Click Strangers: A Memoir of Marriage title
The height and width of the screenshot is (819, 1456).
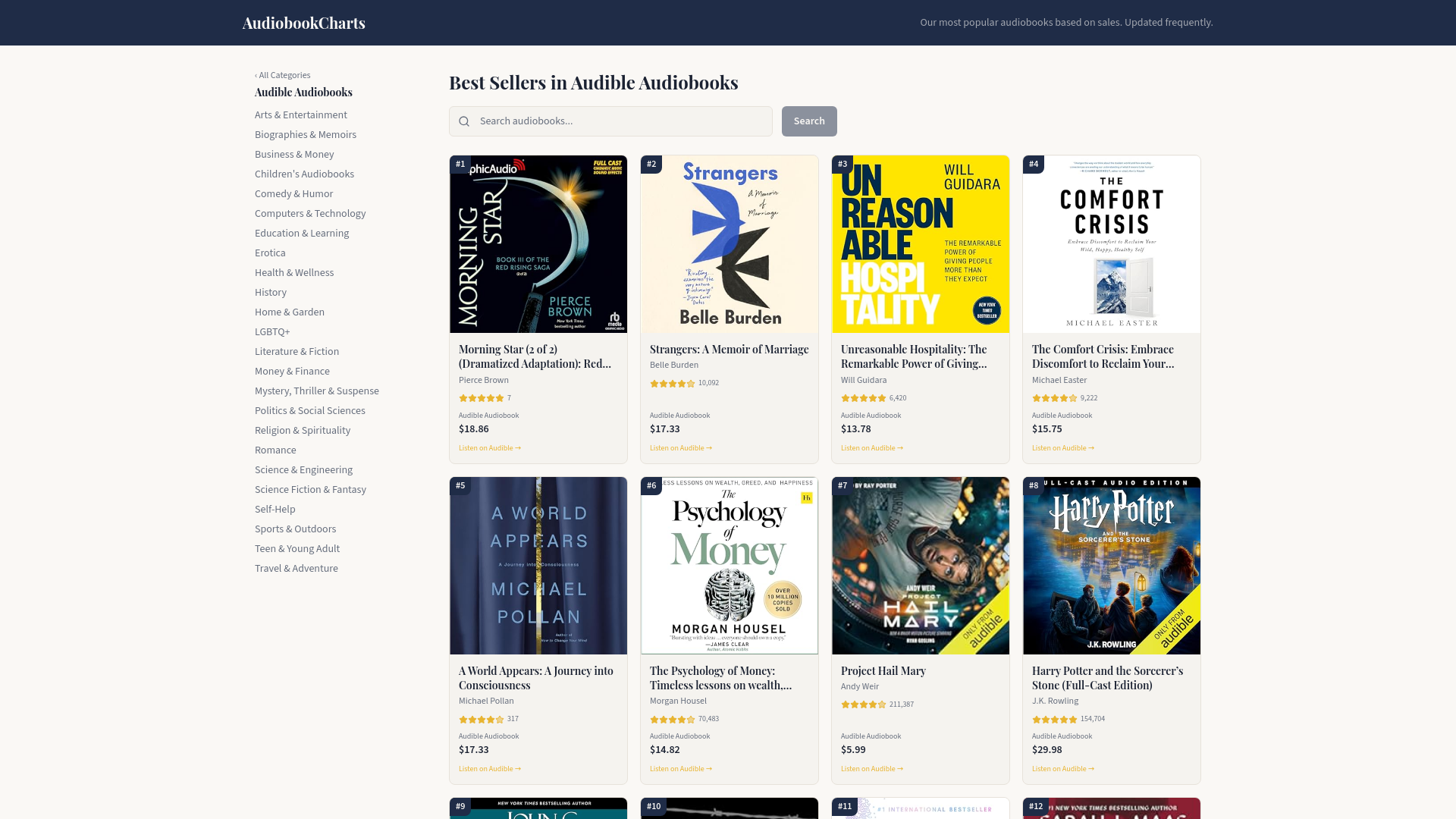pos(730,350)
